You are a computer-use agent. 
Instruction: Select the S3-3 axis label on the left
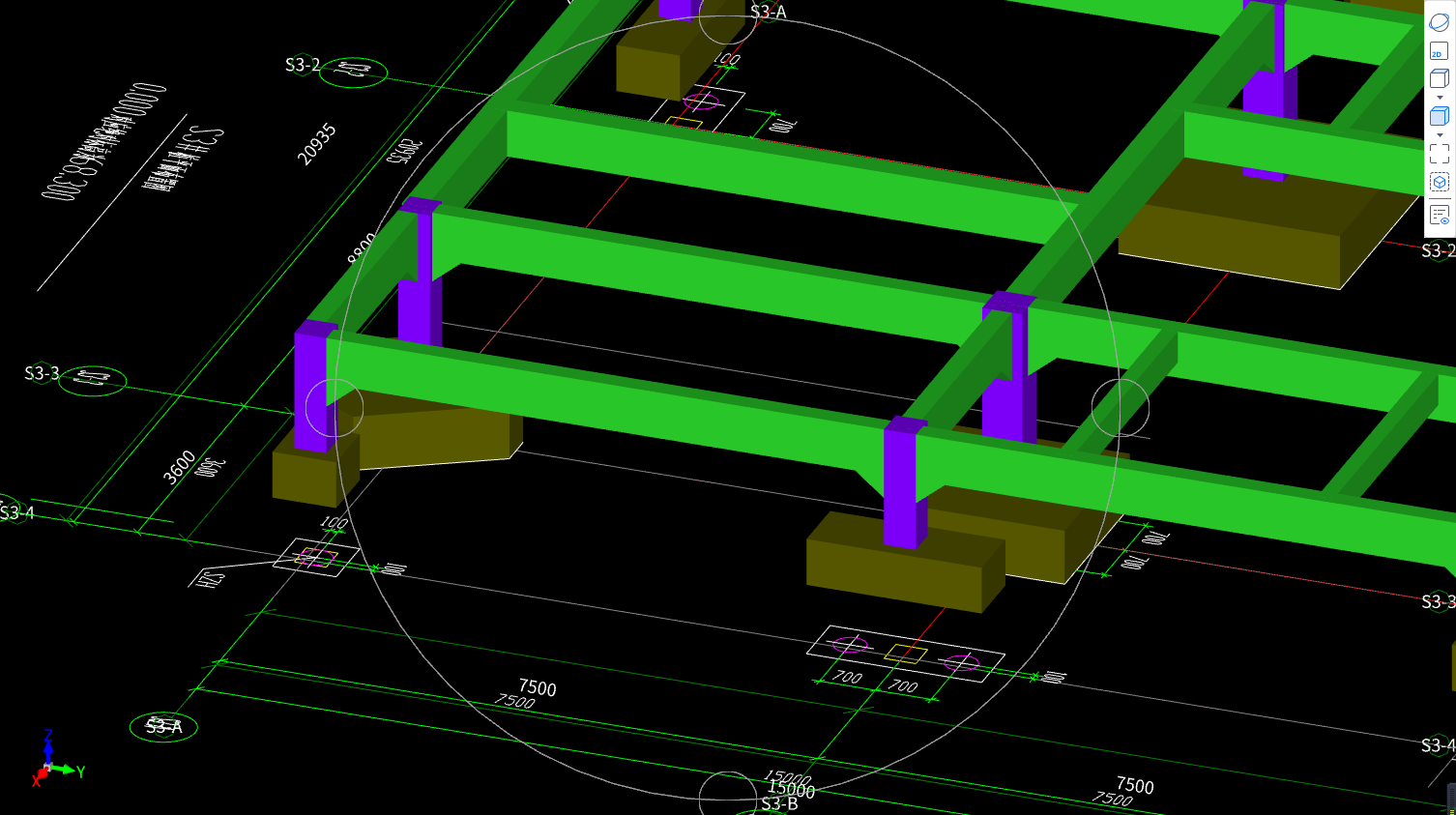point(42,373)
